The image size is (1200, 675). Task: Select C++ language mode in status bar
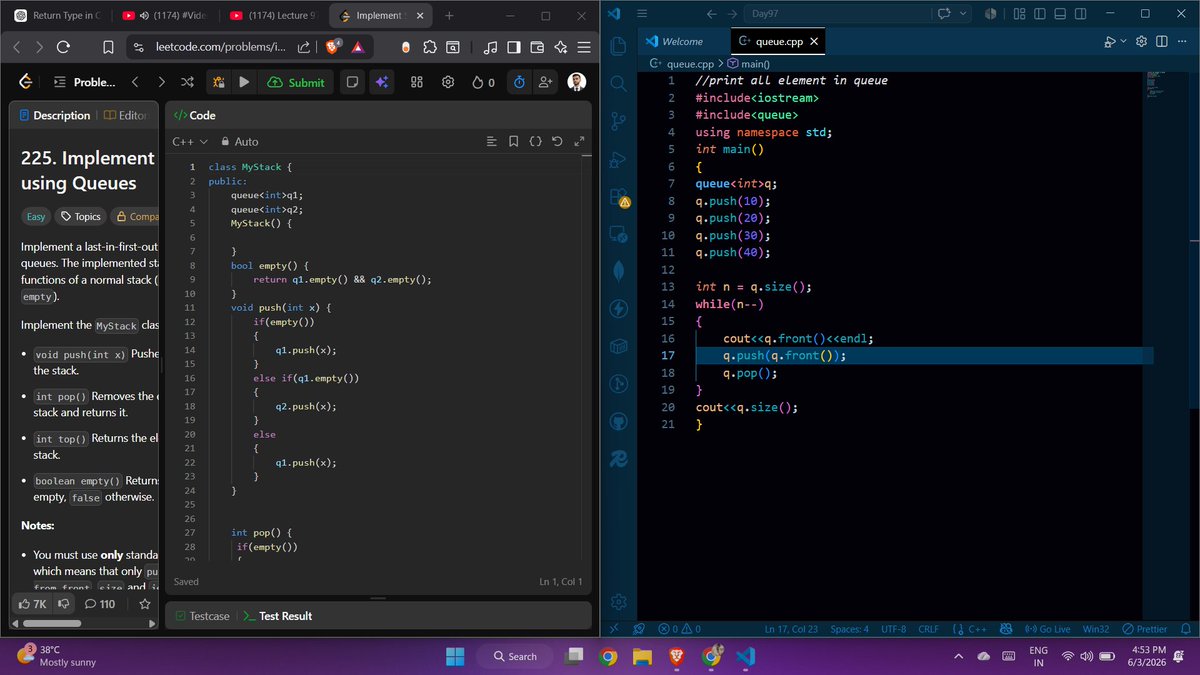point(977,629)
